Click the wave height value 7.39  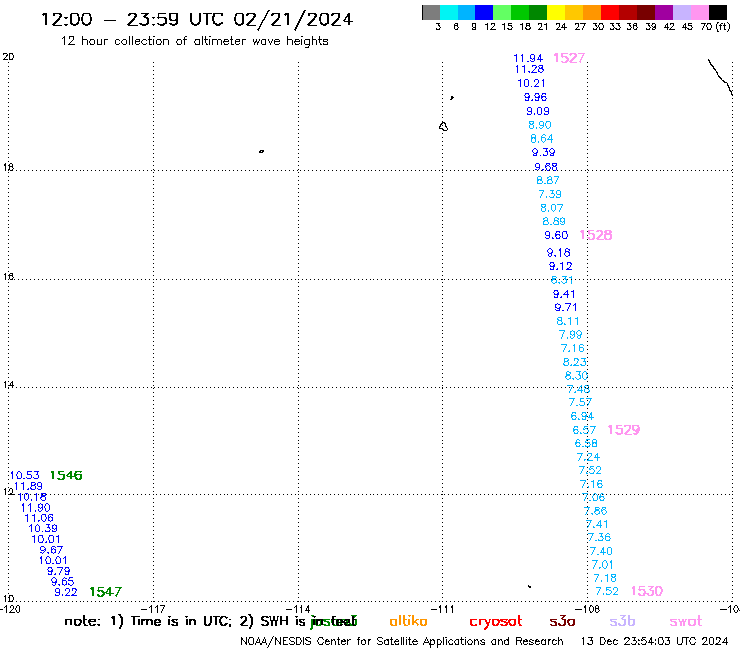point(550,194)
